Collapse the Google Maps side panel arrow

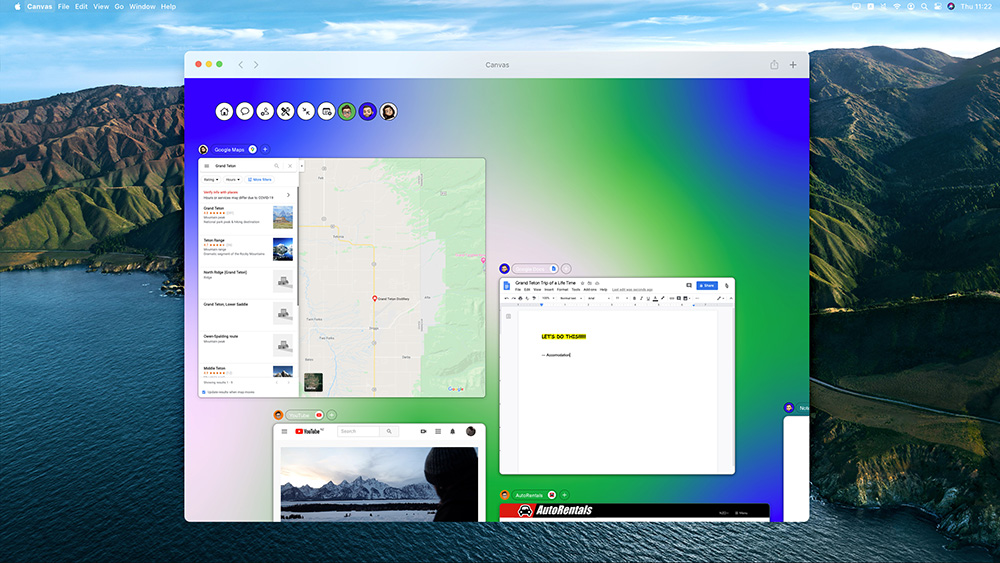click(x=302, y=166)
